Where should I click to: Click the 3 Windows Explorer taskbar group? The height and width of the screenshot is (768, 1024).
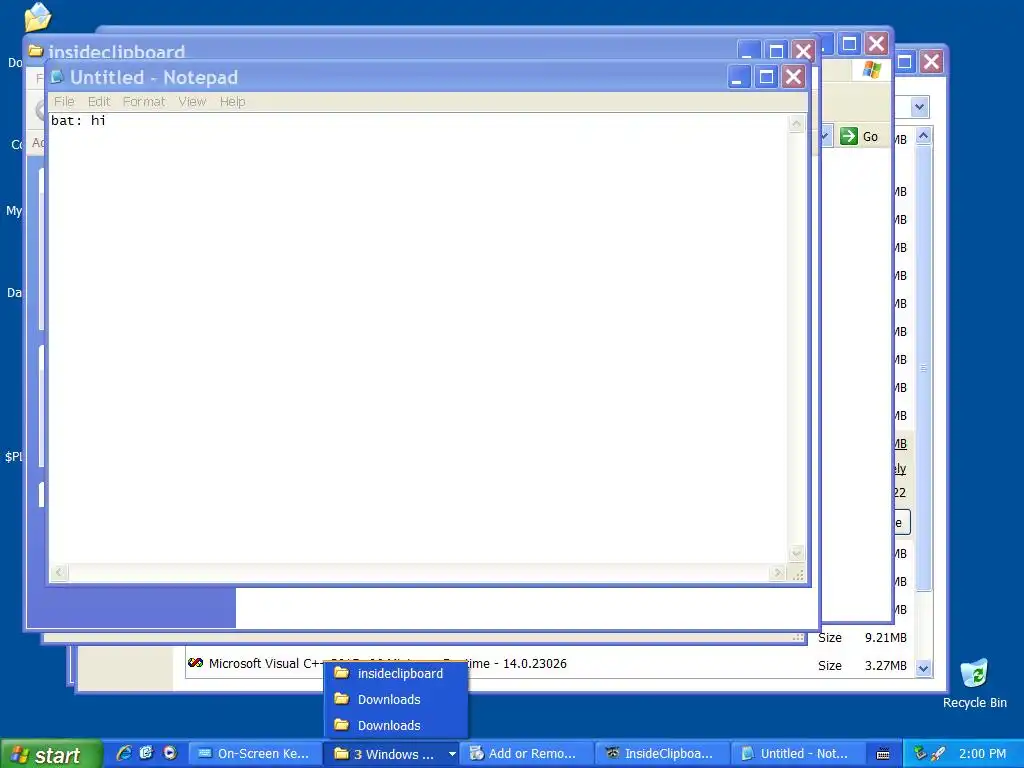tap(391, 754)
